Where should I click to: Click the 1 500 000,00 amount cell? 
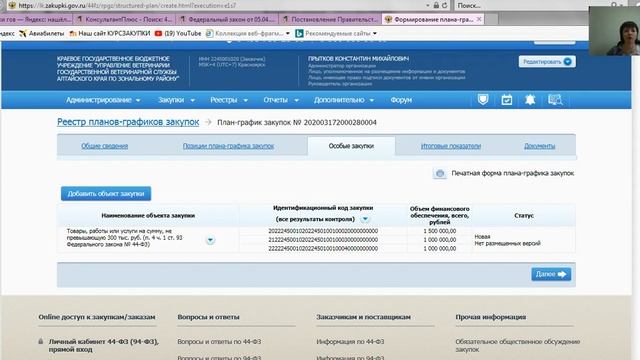click(x=440, y=231)
